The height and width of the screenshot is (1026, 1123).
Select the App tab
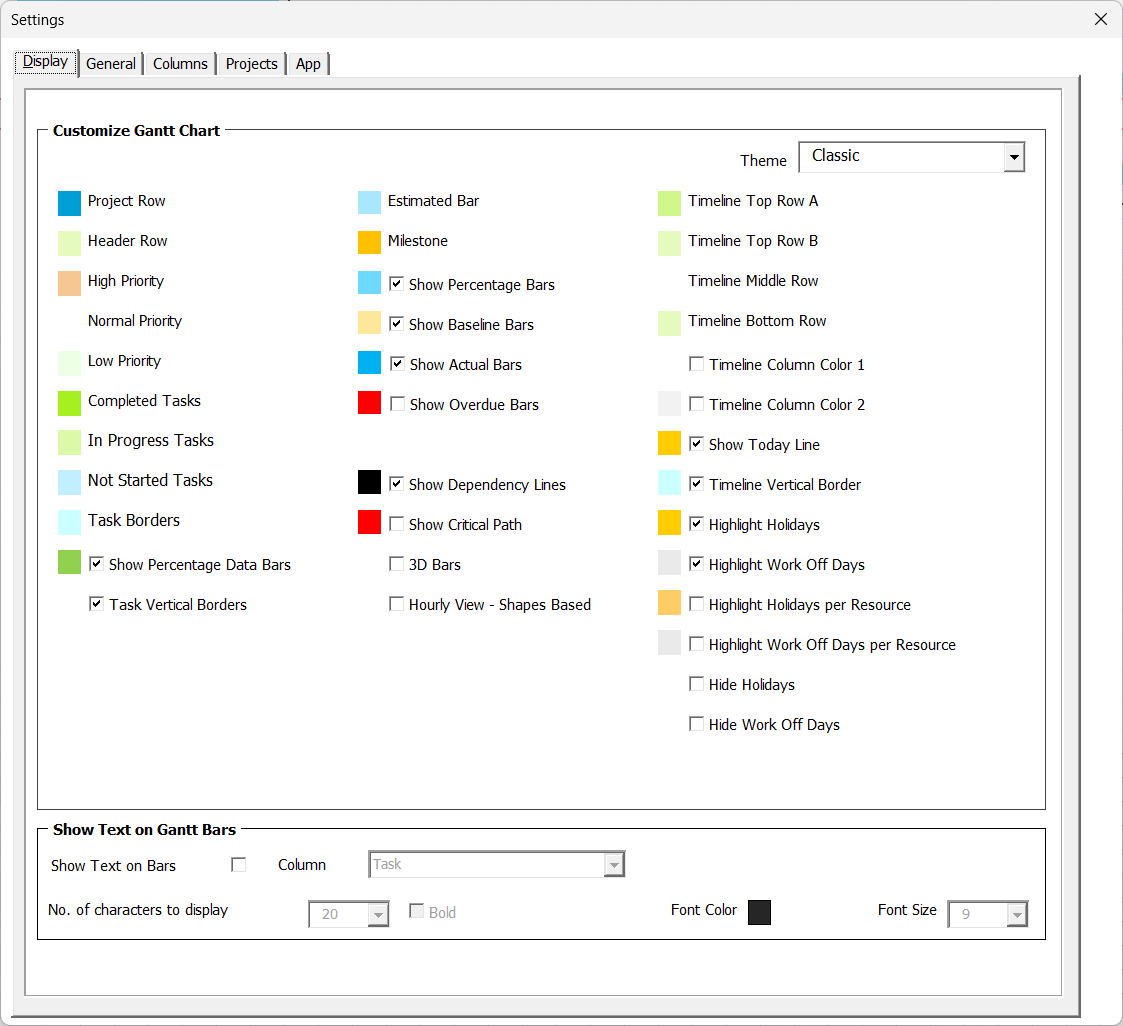308,64
